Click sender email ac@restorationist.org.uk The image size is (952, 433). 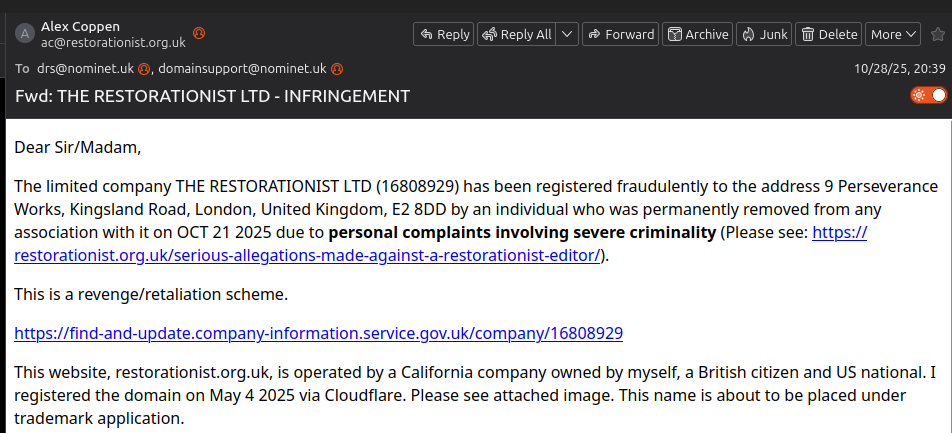pos(113,42)
